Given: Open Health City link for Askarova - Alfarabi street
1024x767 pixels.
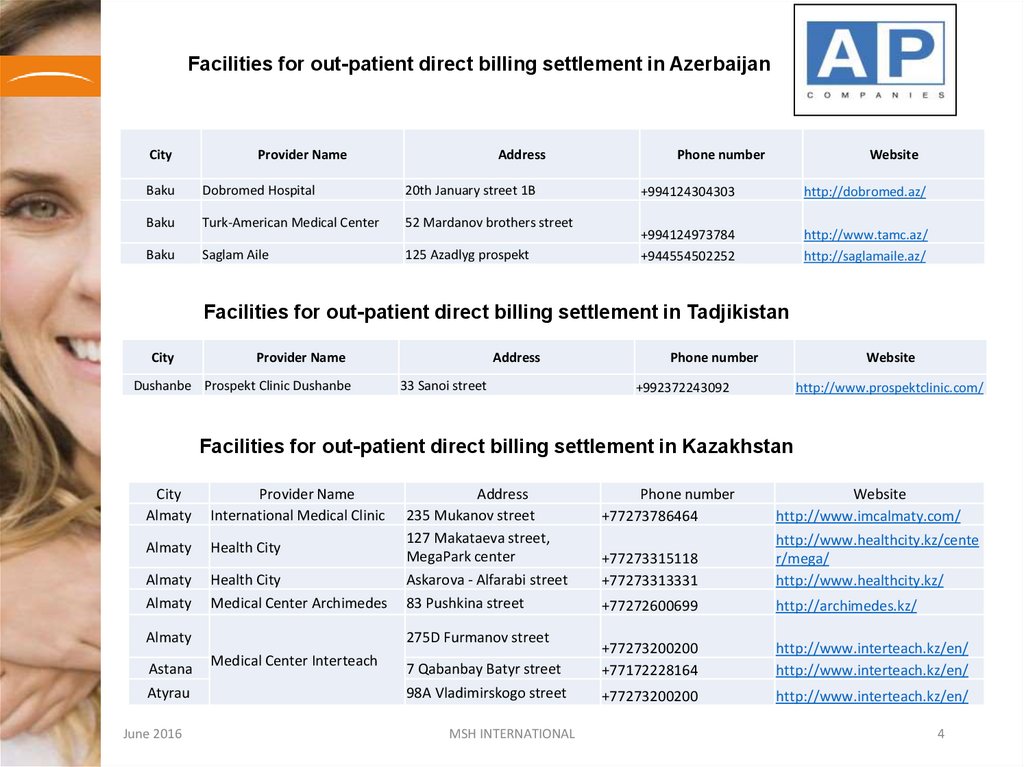Looking at the screenshot, I should (x=859, y=580).
